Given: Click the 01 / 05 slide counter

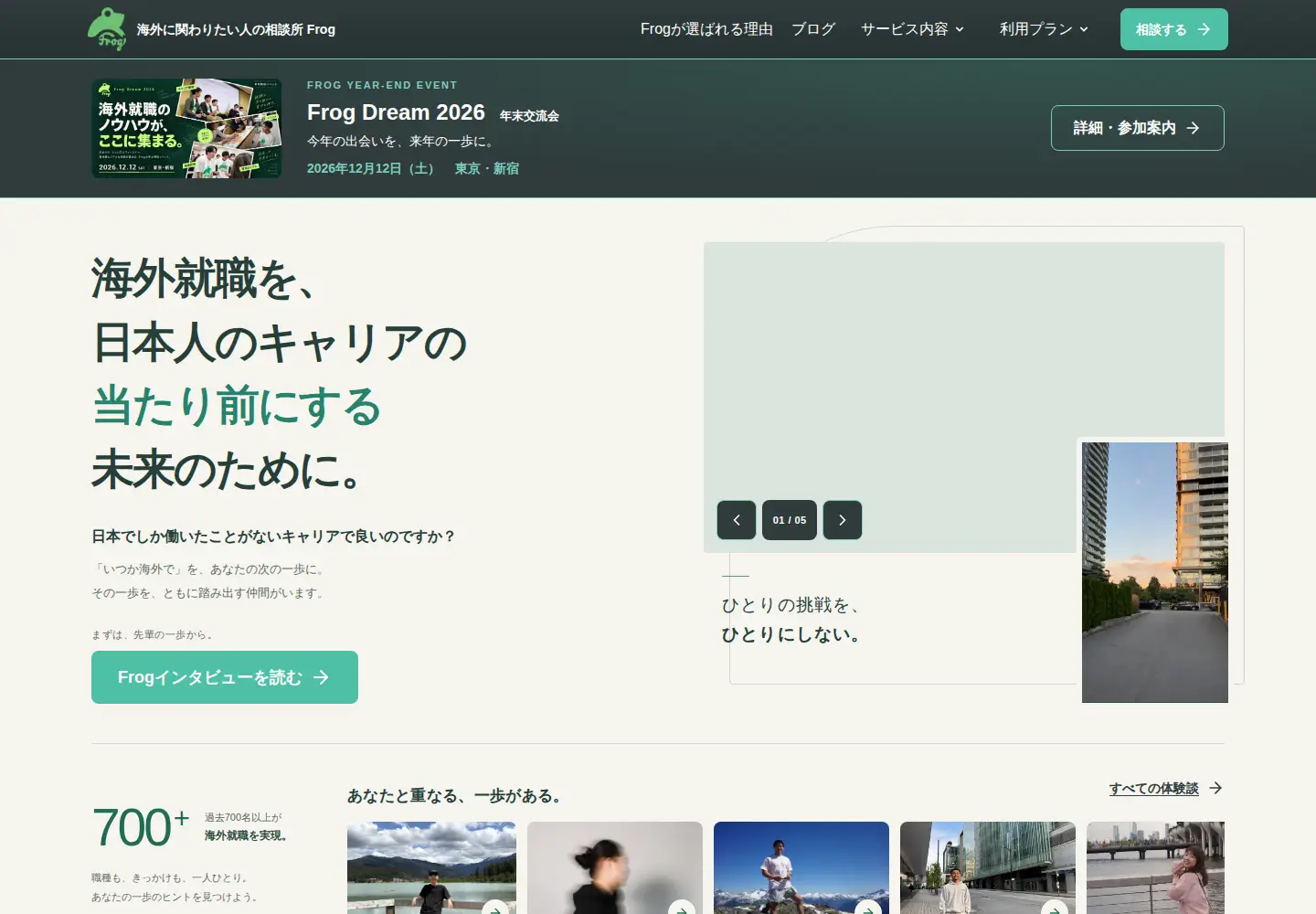Looking at the screenshot, I should click(790, 520).
